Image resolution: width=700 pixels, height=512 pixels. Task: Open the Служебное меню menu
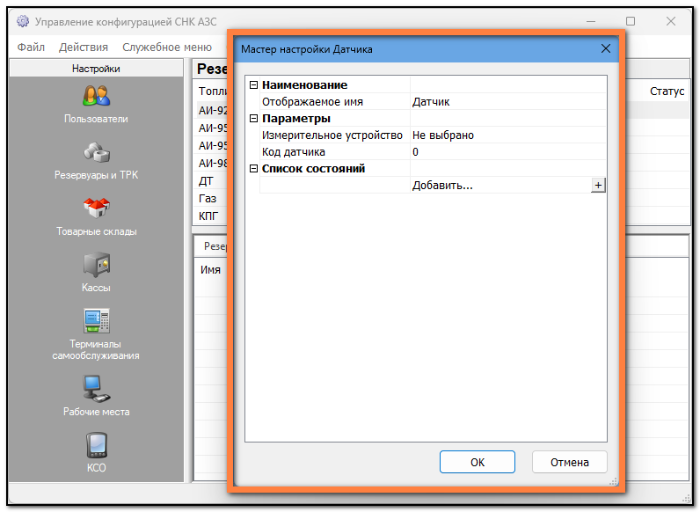coord(167,47)
